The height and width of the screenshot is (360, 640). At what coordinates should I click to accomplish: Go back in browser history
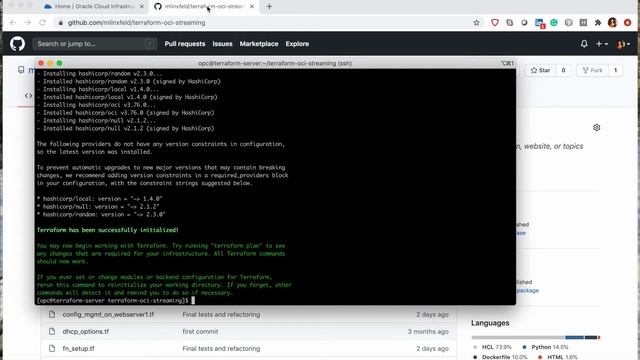13,23
